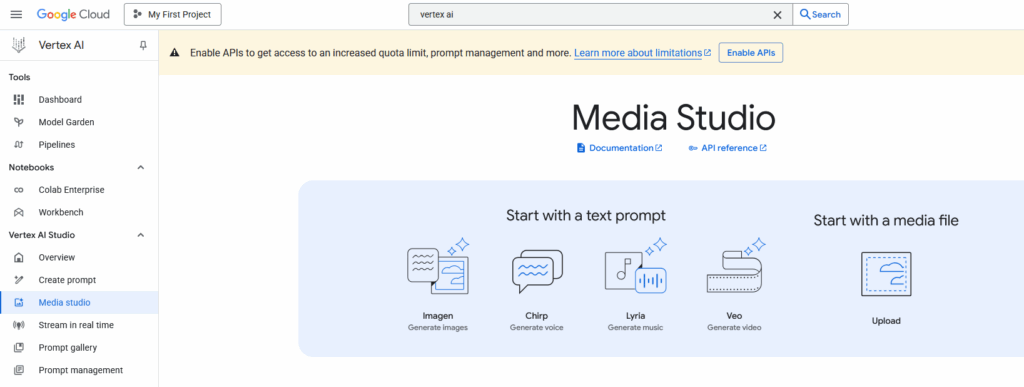Click the Imagen illustration icon
1024x387 pixels.
coord(438,267)
